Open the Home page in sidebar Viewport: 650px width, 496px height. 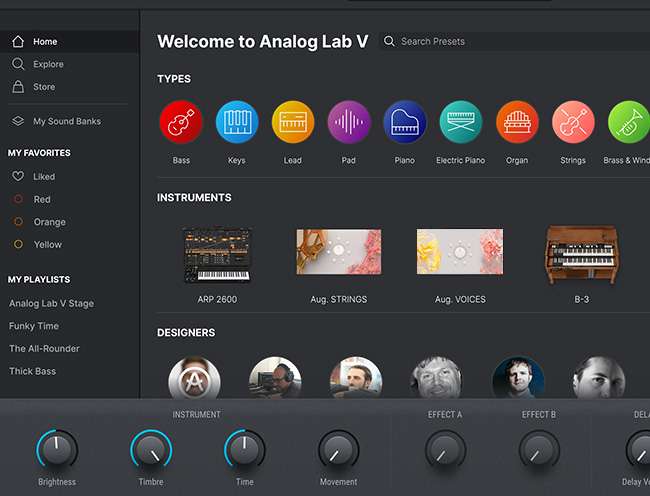click(69, 41)
